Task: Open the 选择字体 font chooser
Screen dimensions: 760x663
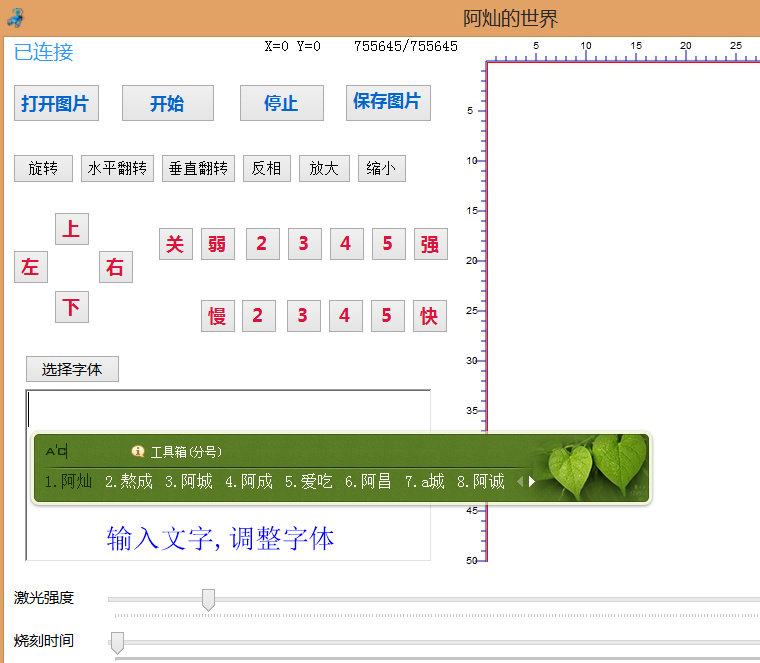Action: (72, 369)
